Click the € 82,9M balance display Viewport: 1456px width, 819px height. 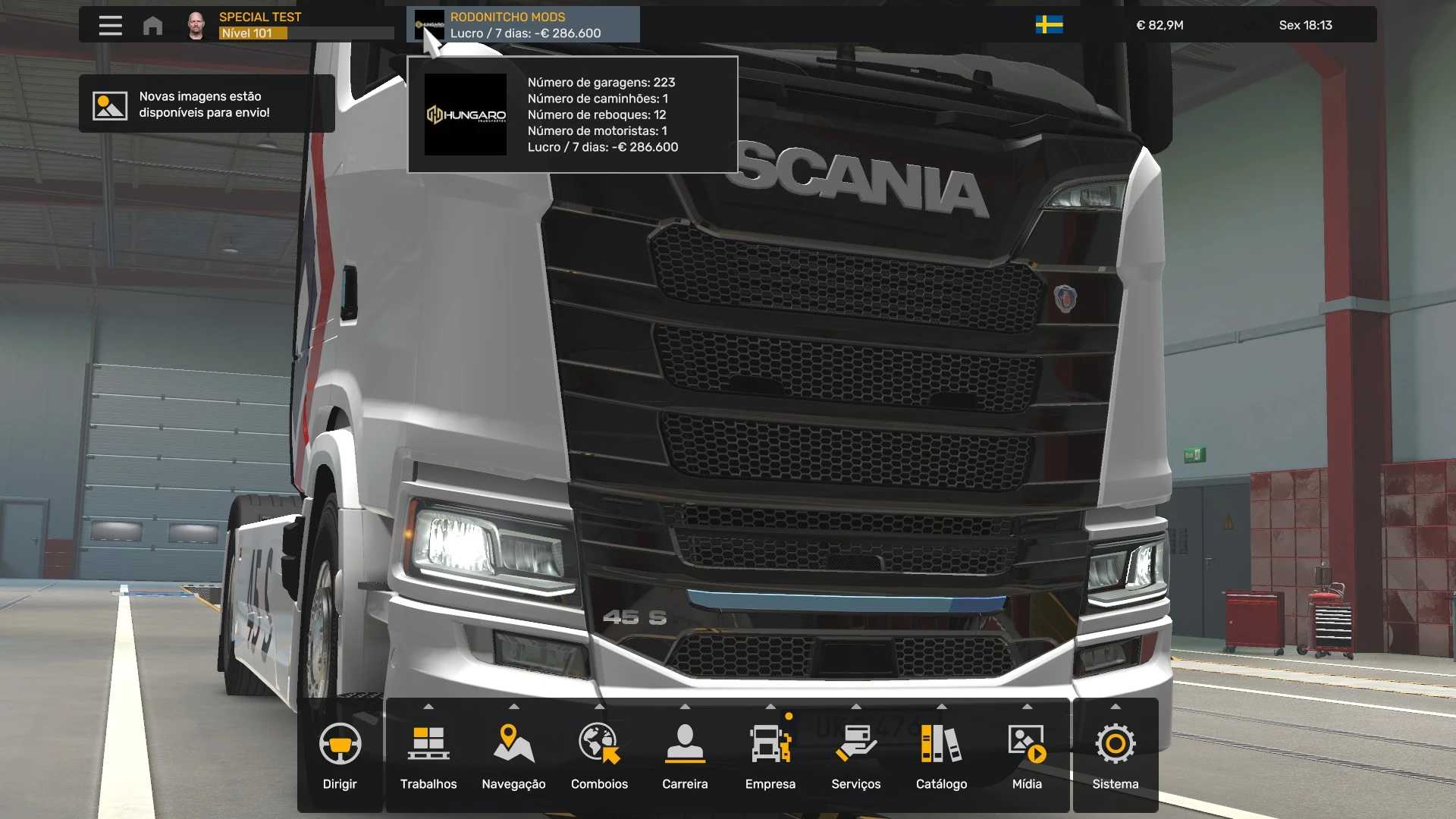click(1159, 25)
